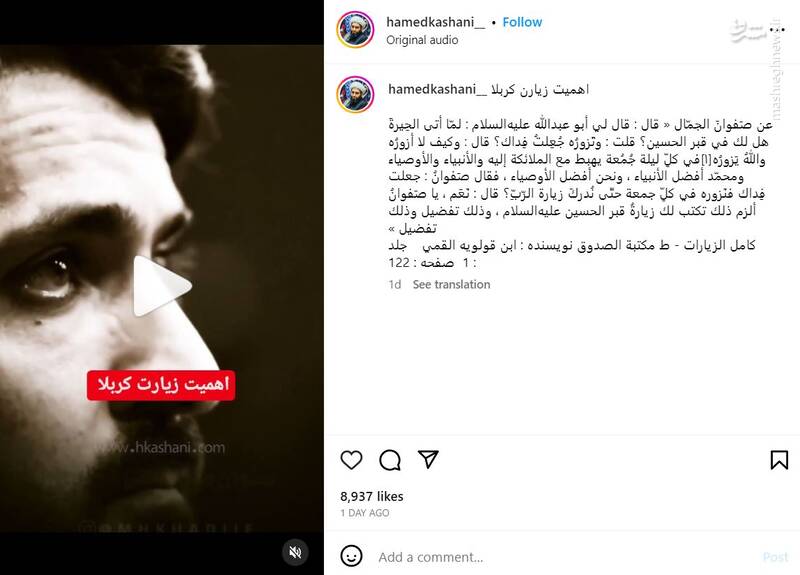Click the caption's profile avatar
The image size is (800, 575).
point(355,94)
